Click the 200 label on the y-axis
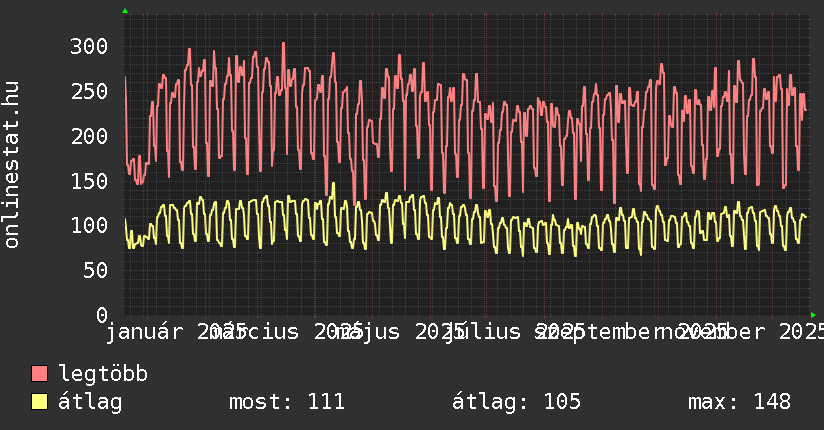This screenshot has width=824, height=430. point(90,136)
